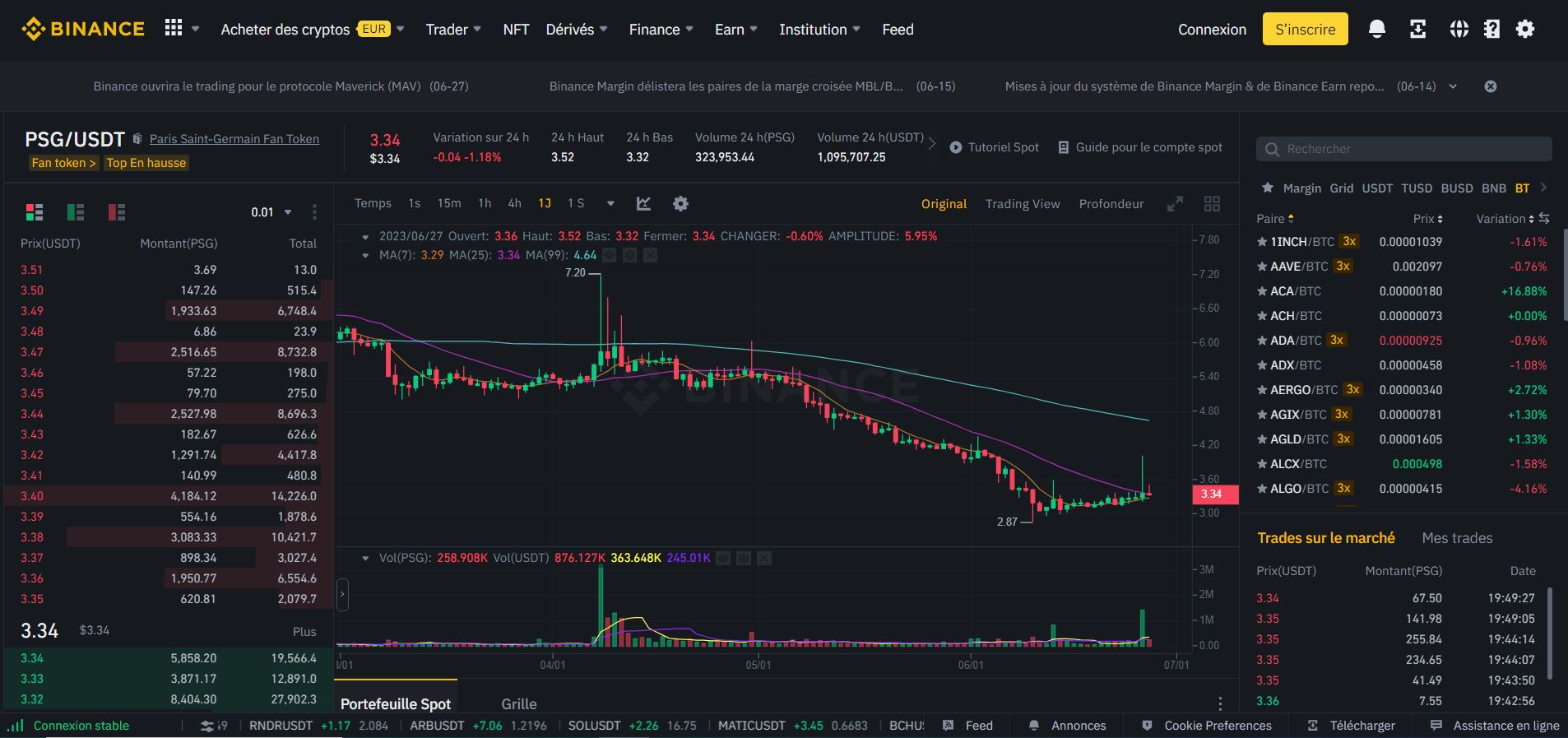Image resolution: width=1568 pixels, height=738 pixels.
Task: Click the Fan token tag
Action: (63, 163)
